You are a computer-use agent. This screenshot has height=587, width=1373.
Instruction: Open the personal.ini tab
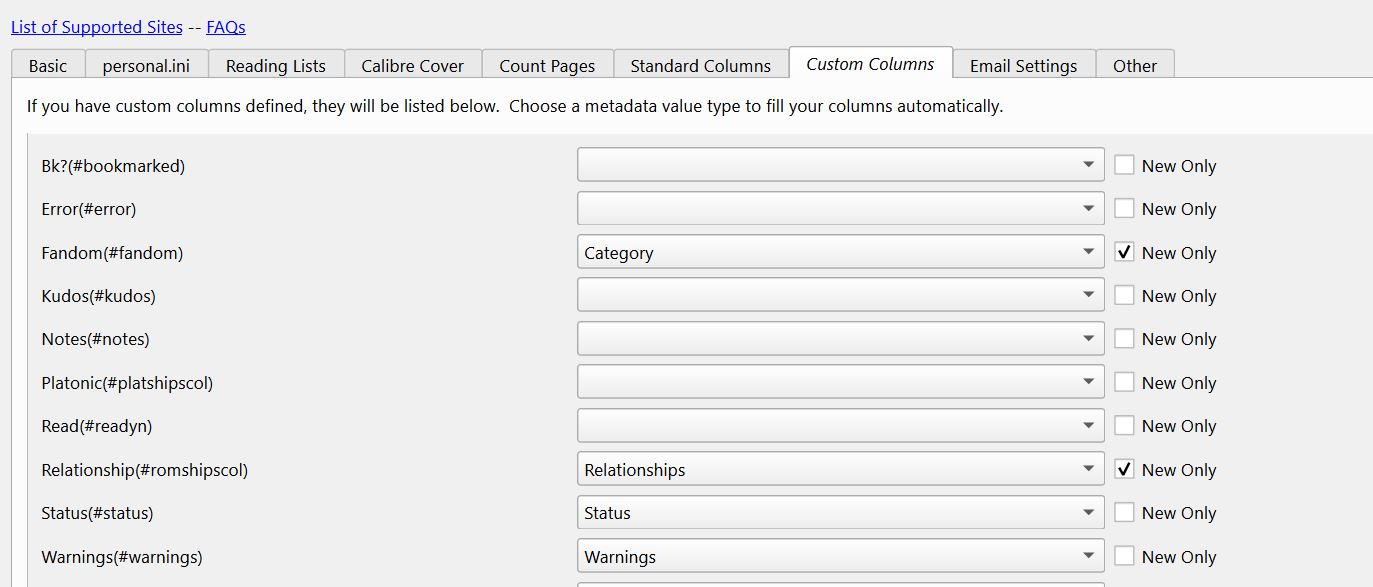pyautogui.click(x=146, y=66)
